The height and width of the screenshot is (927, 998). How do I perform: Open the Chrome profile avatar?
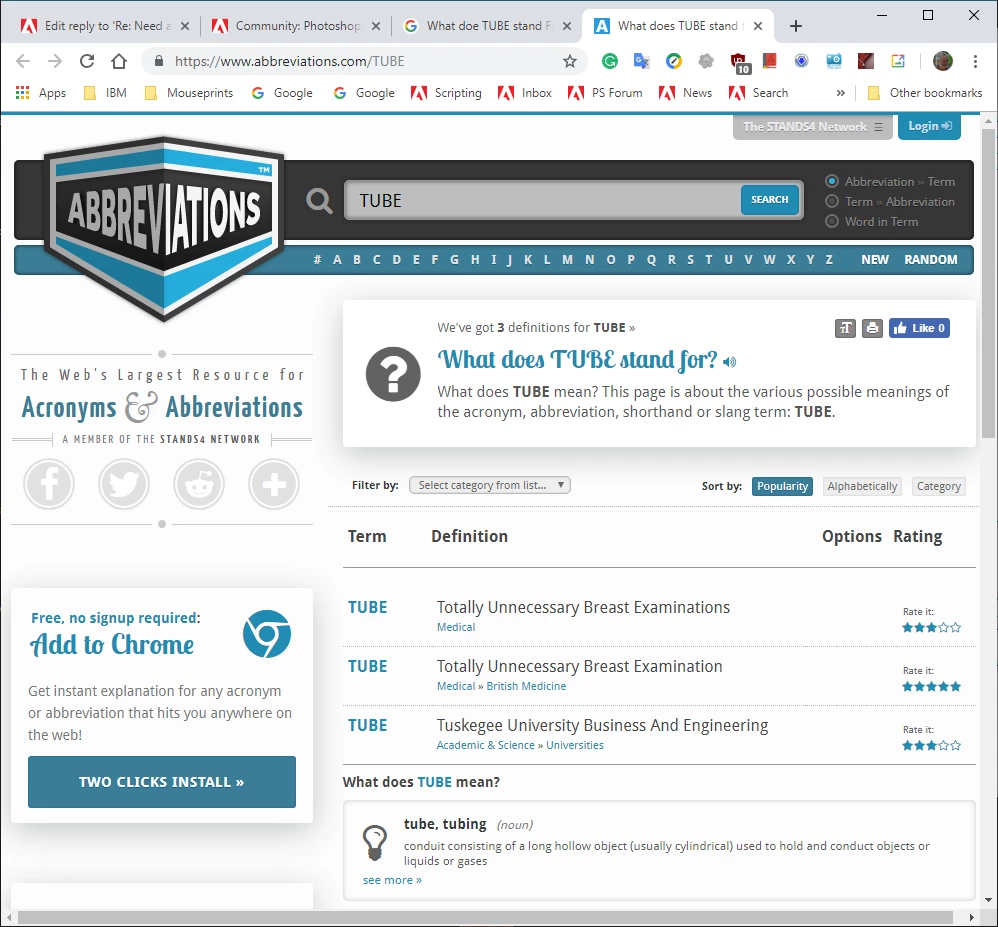click(x=943, y=61)
